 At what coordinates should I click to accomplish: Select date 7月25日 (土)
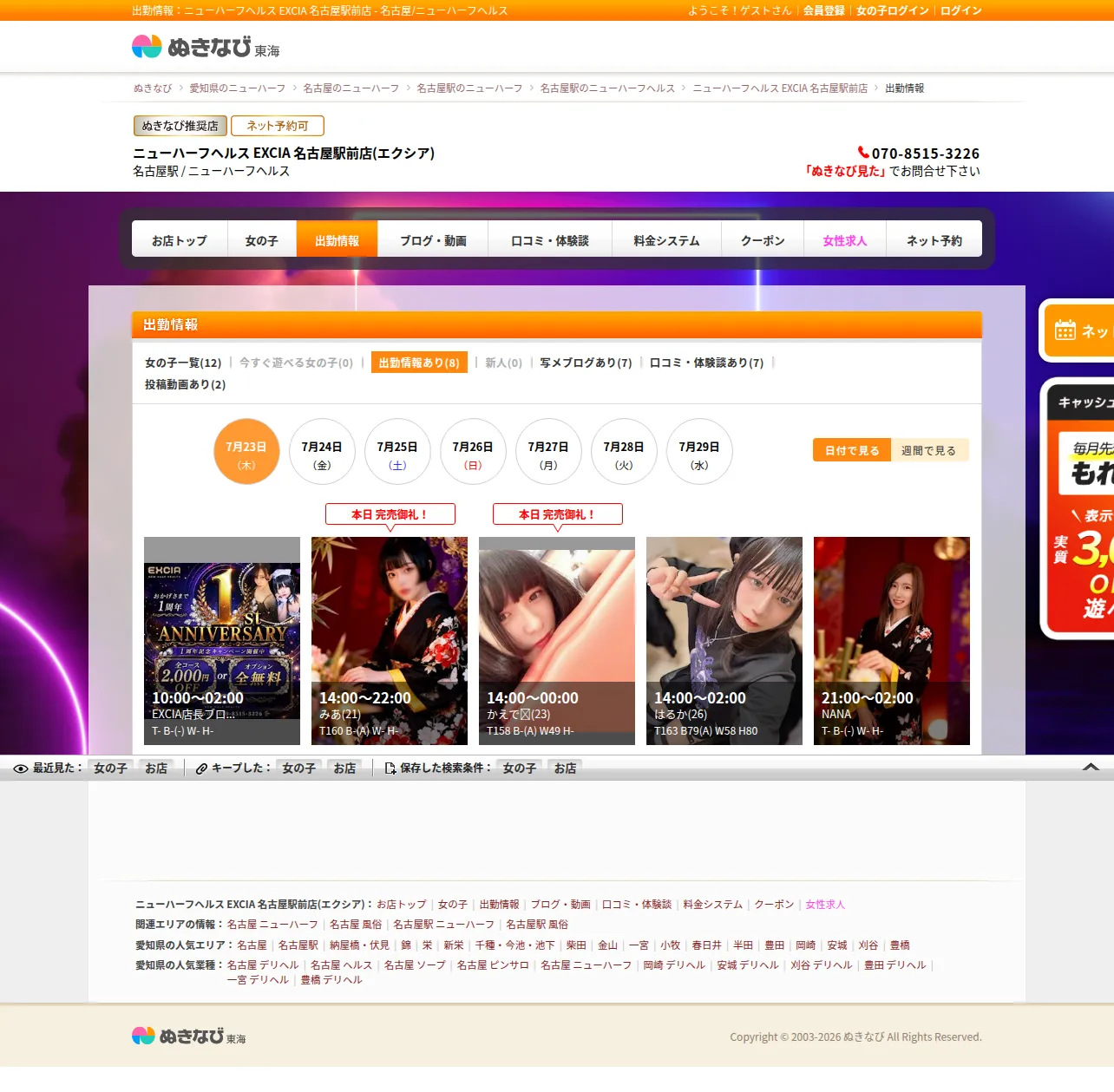[397, 452]
